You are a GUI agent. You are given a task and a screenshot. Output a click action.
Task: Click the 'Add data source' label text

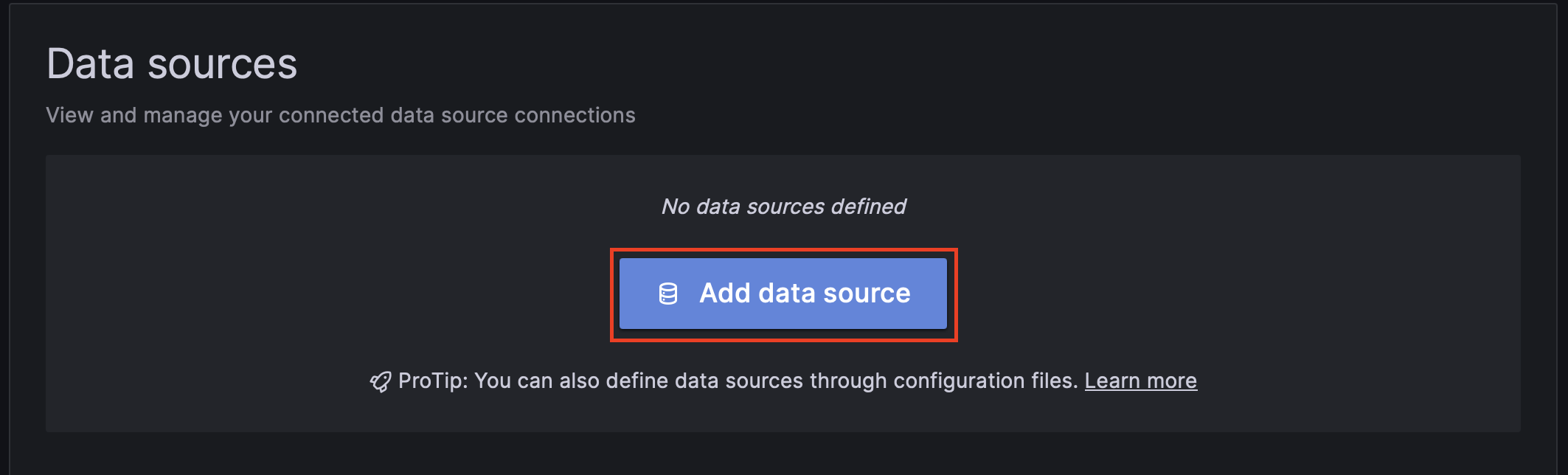tap(805, 294)
